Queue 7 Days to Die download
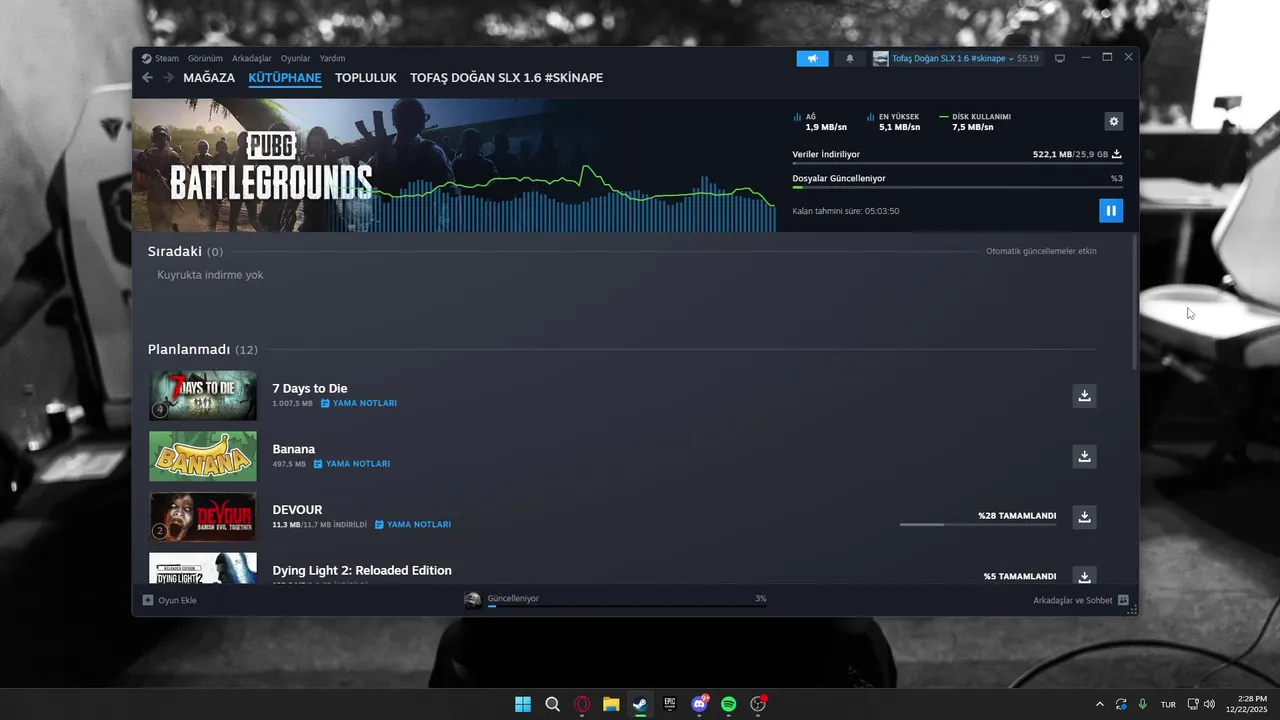1280x720 pixels. [1084, 396]
